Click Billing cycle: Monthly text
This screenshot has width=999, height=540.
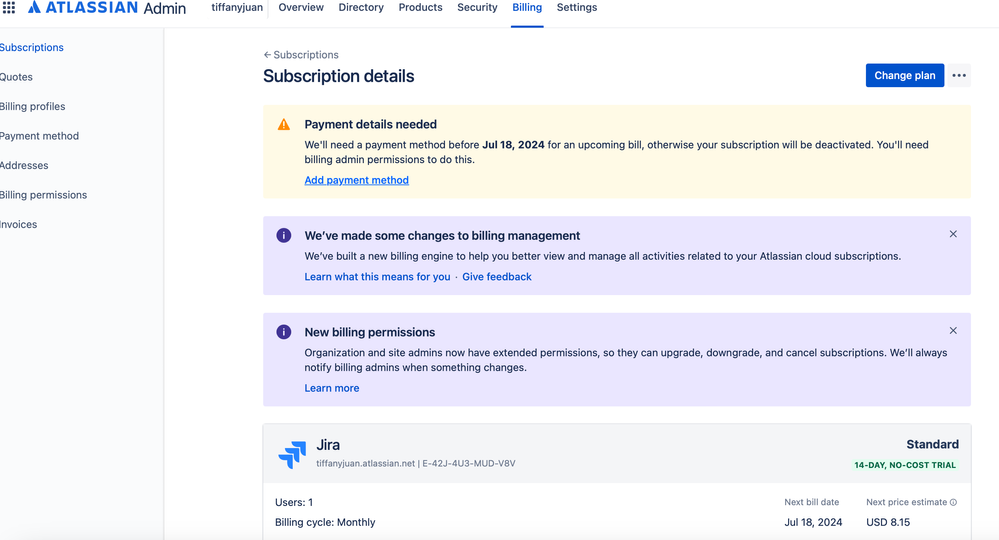pos(325,522)
